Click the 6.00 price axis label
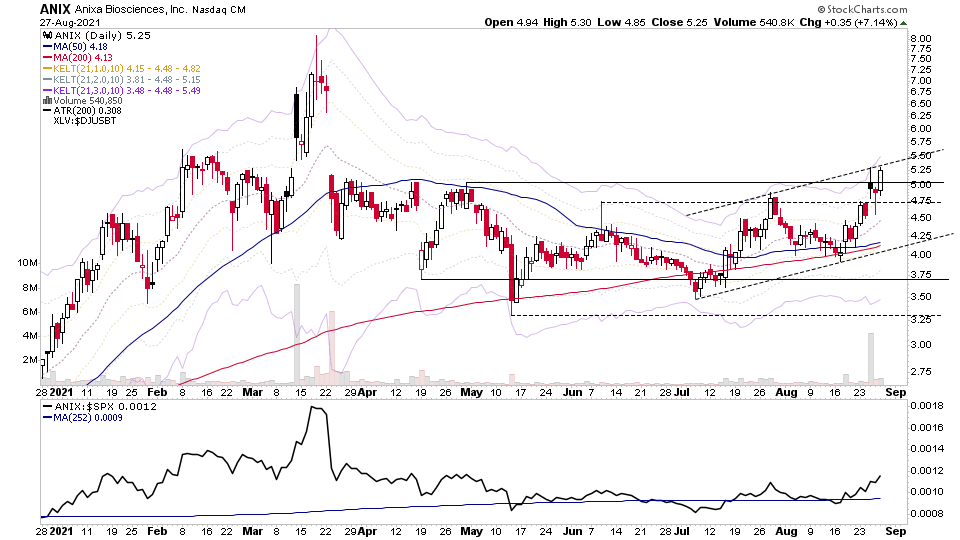Screen dimensions: 960x540 click(921, 129)
